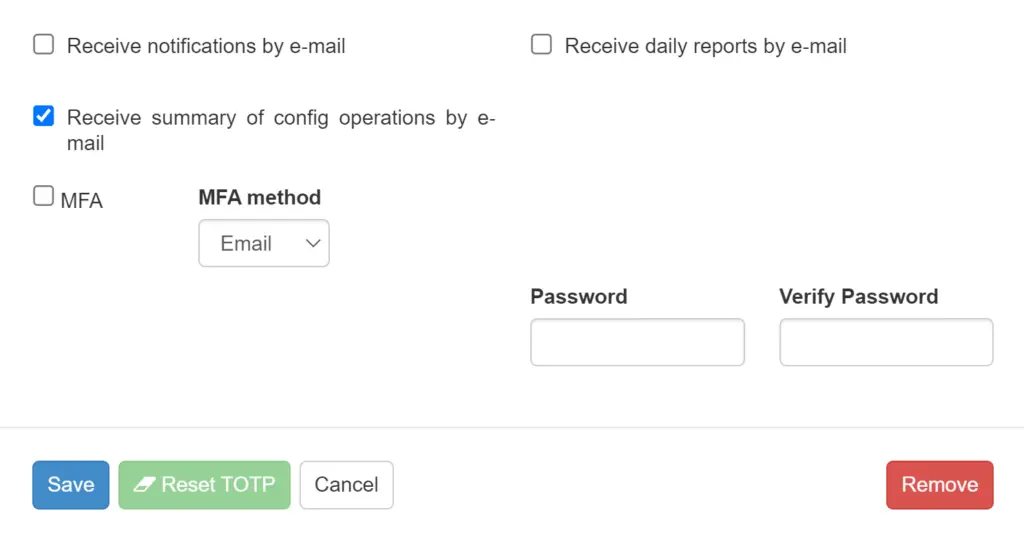Uncheck Receive summary of config operations
The image size is (1024, 535).
pyautogui.click(x=44, y=116)
